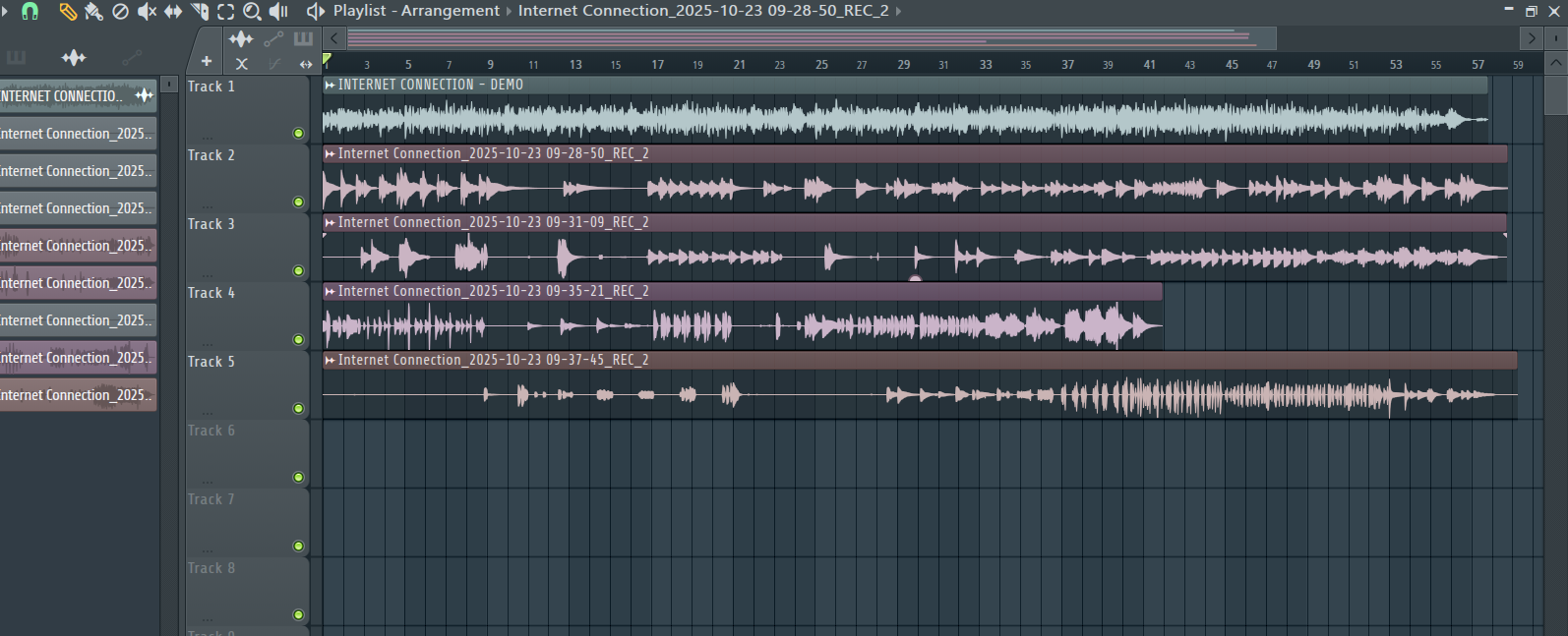
Task: Select the Slip tool arrows icon
Action: 173,11
